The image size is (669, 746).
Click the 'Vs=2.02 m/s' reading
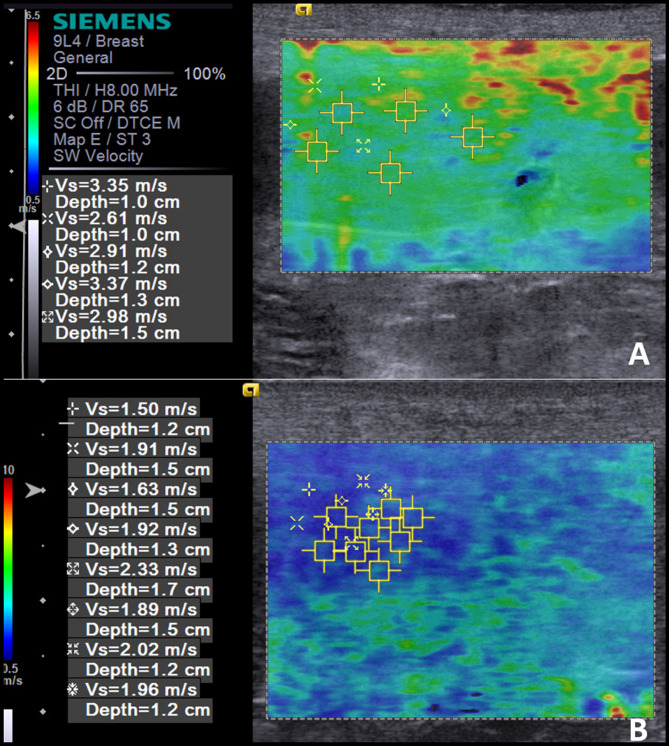(141, 649)
